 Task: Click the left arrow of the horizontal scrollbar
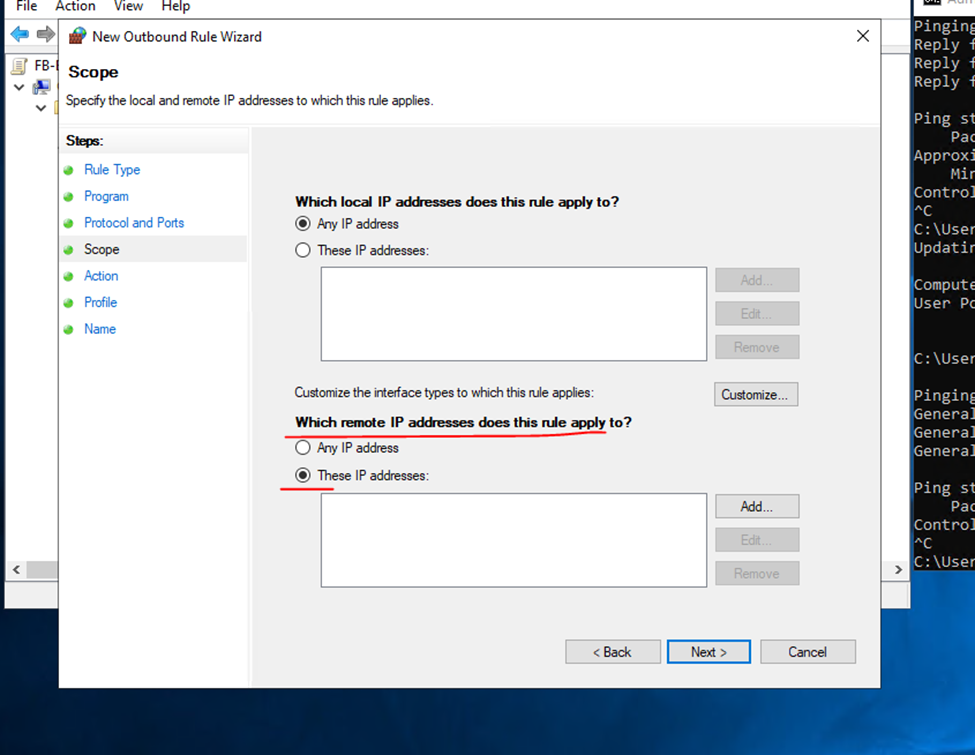(15, 569)
